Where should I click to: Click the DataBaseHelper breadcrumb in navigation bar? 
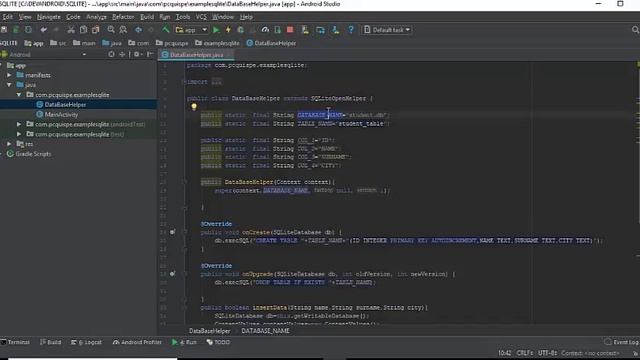tap(271, 43)
